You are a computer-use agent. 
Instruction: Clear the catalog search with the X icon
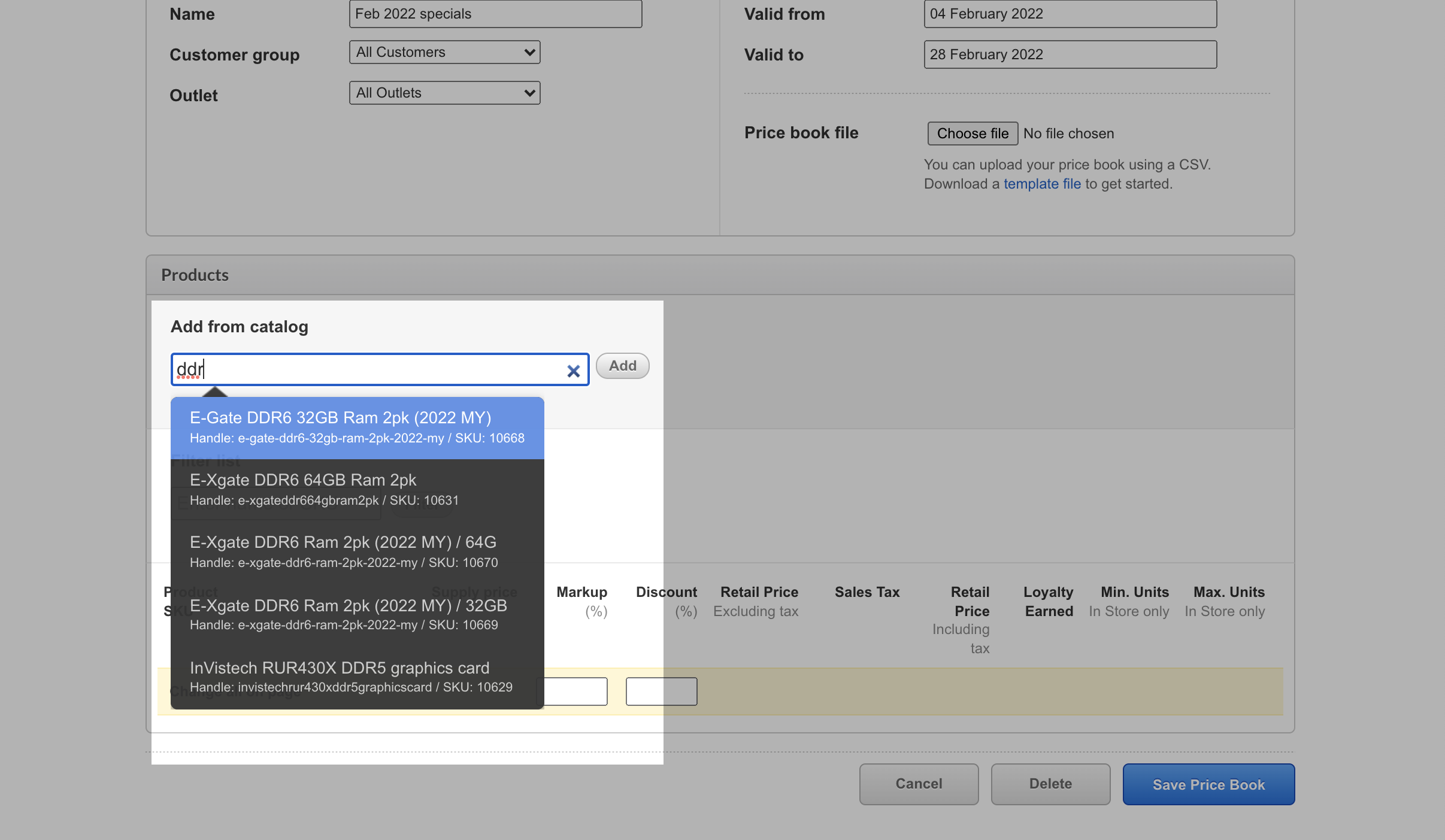(x=573, y=371)
